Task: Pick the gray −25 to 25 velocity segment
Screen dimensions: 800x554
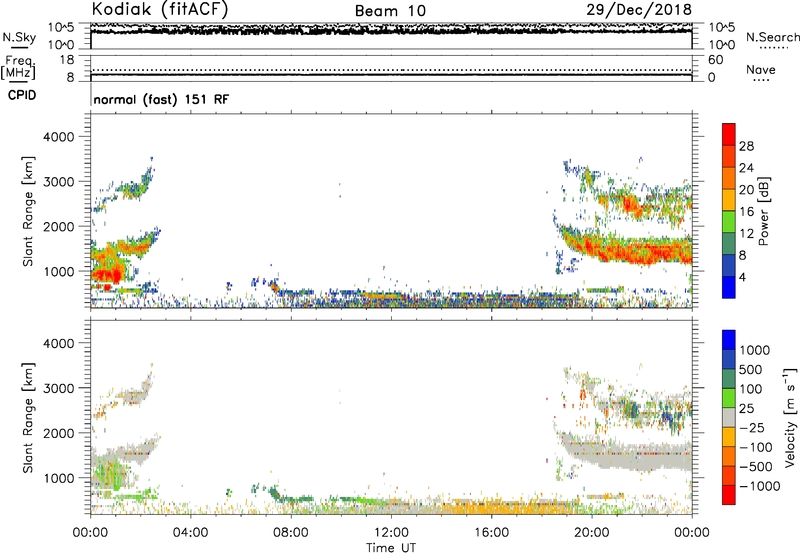Action: [729, 417]
